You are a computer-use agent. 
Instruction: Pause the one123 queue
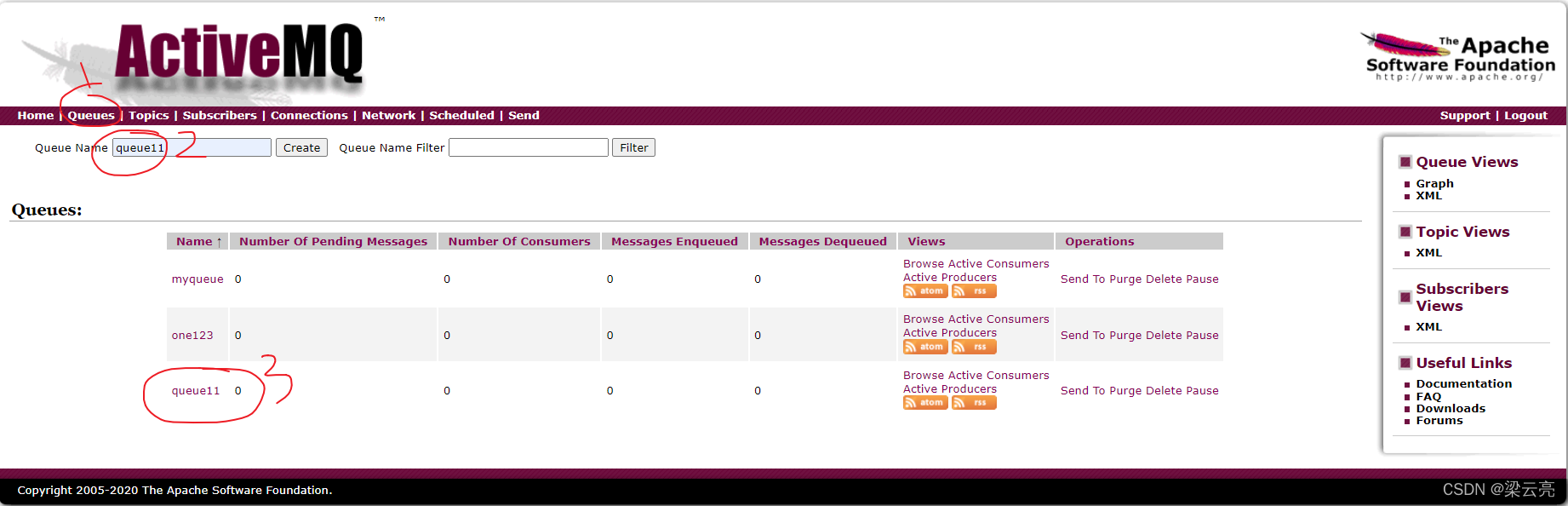[1202, 335]
